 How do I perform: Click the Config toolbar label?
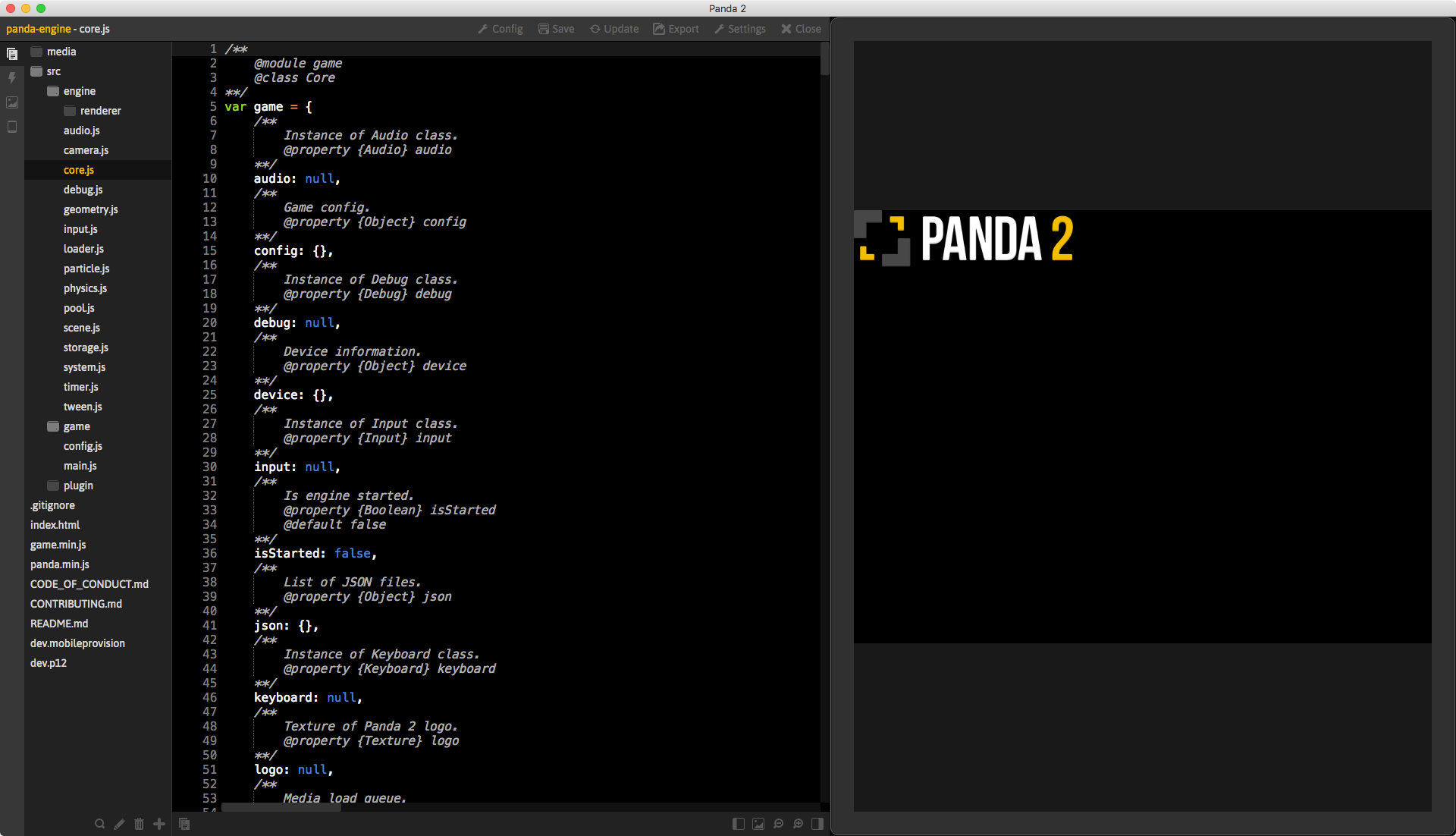507,29
